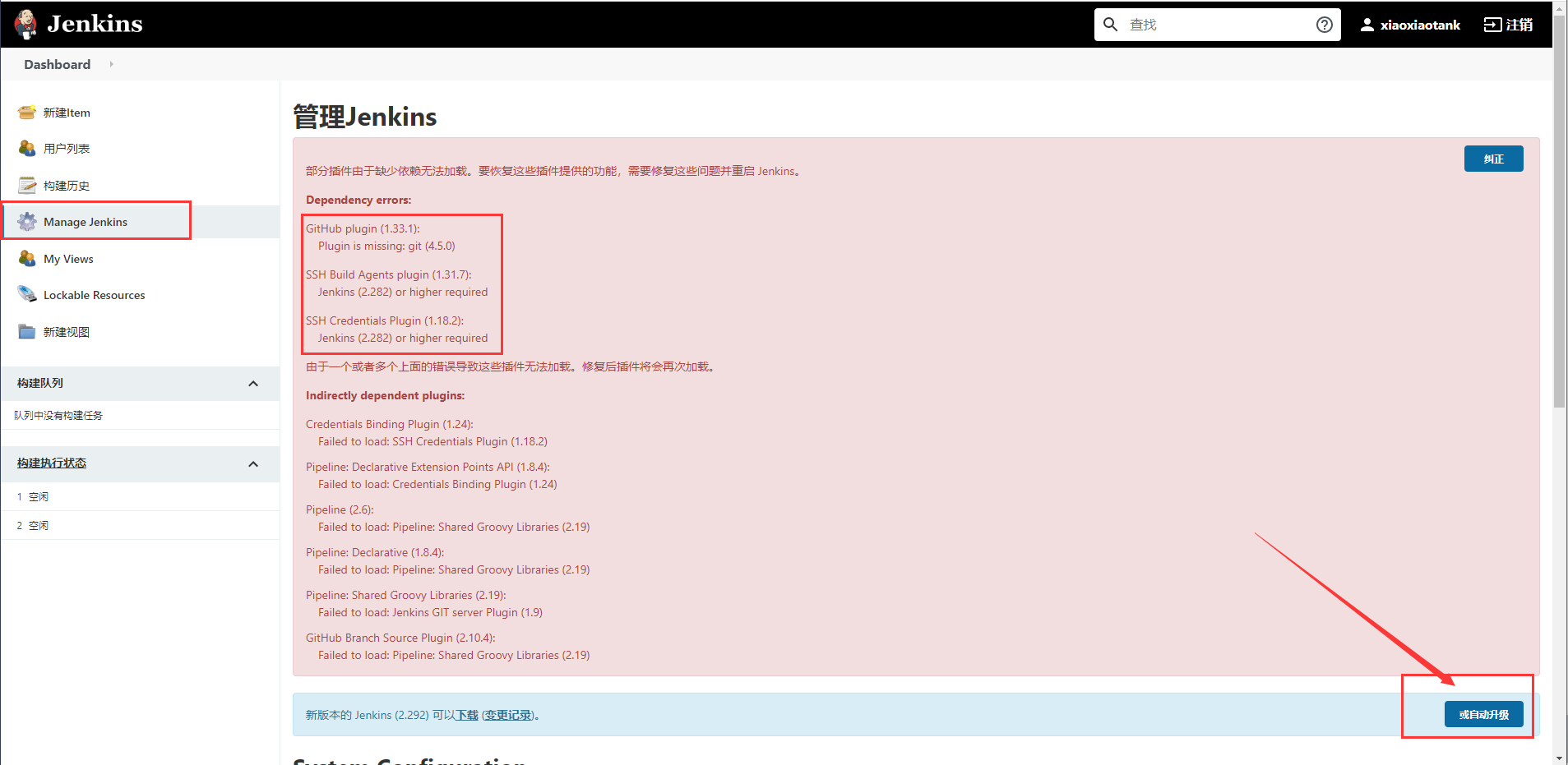Open the Dashboard breadcrumb item
This screenshot has width=1568, height=765.
pos(57,64)
